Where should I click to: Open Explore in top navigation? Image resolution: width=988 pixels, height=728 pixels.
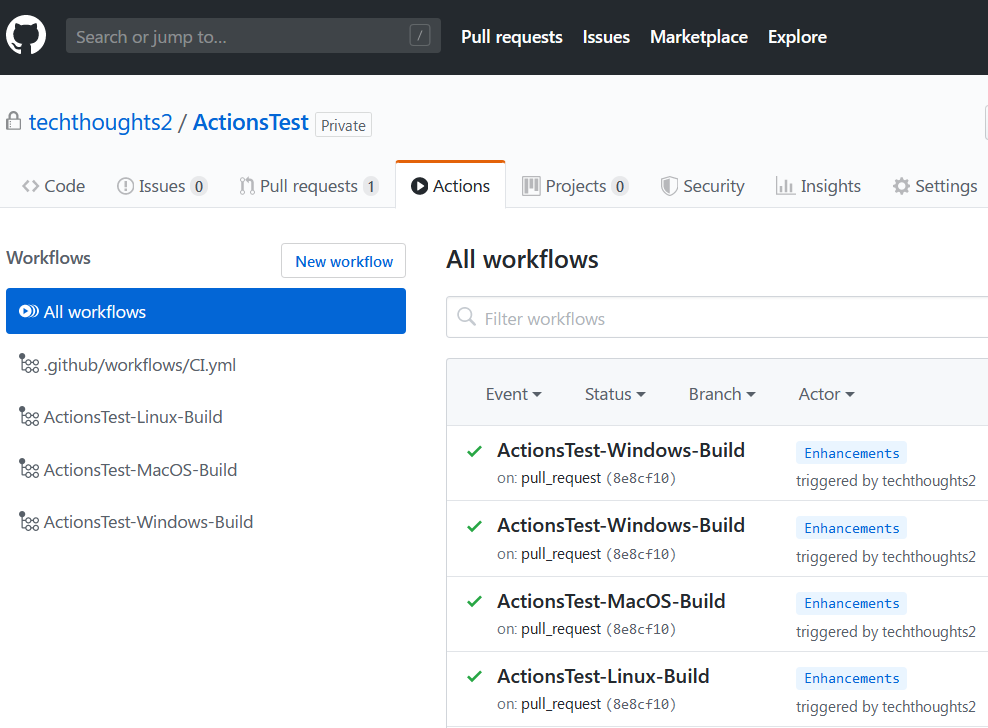tap(797, 37)
